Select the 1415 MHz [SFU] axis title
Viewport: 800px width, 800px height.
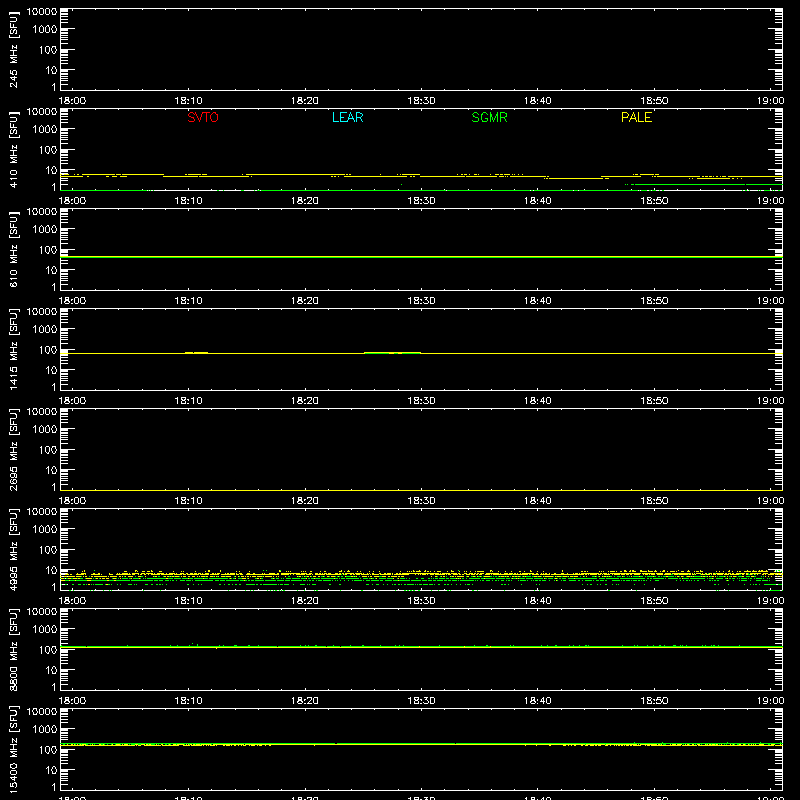13,349
